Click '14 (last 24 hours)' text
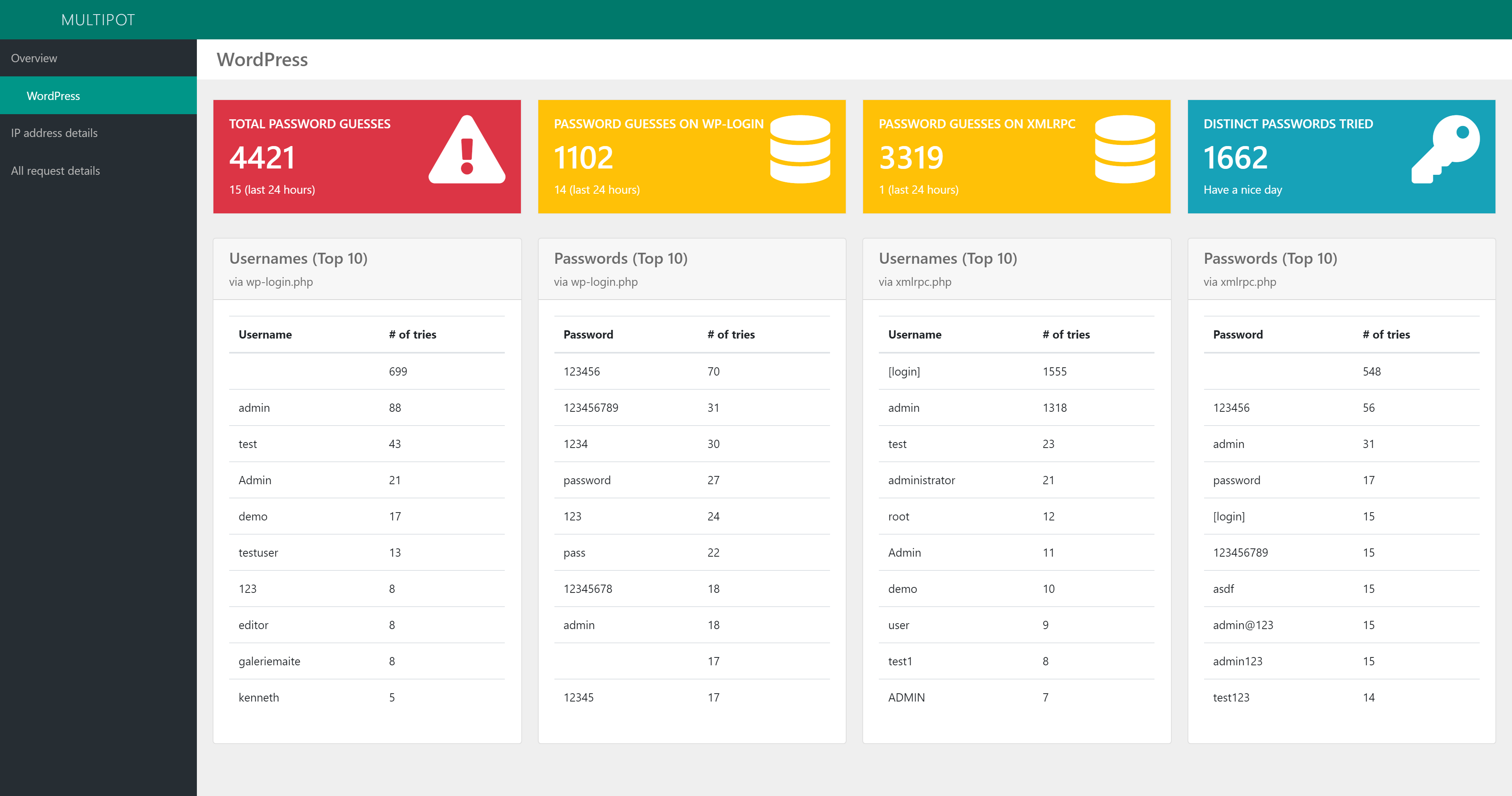Image resolution: width=1512 pixels, height=796 pixels. point(597,190)
